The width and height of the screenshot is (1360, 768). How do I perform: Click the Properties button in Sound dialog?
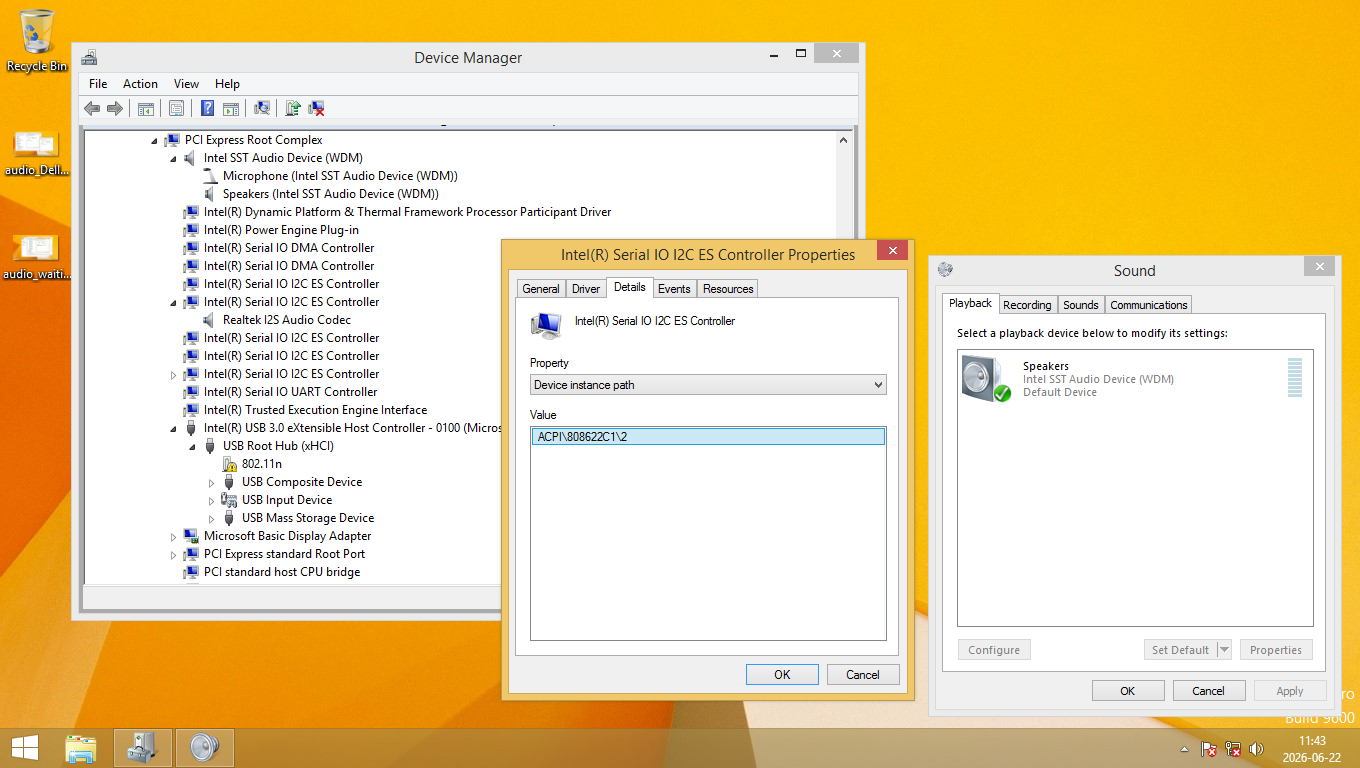click(1276, 650)
